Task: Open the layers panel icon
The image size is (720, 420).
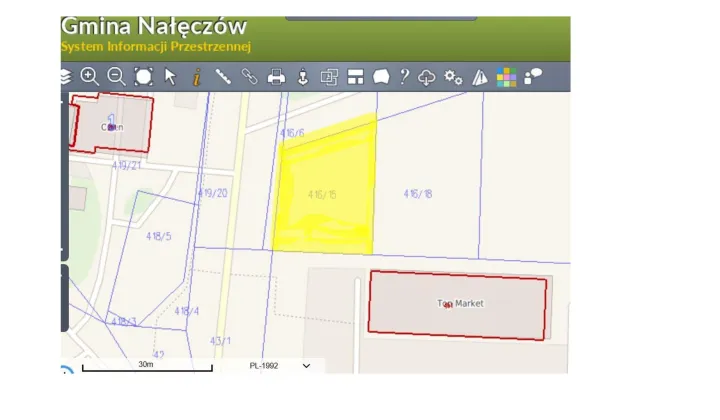Action: [66, 77]
